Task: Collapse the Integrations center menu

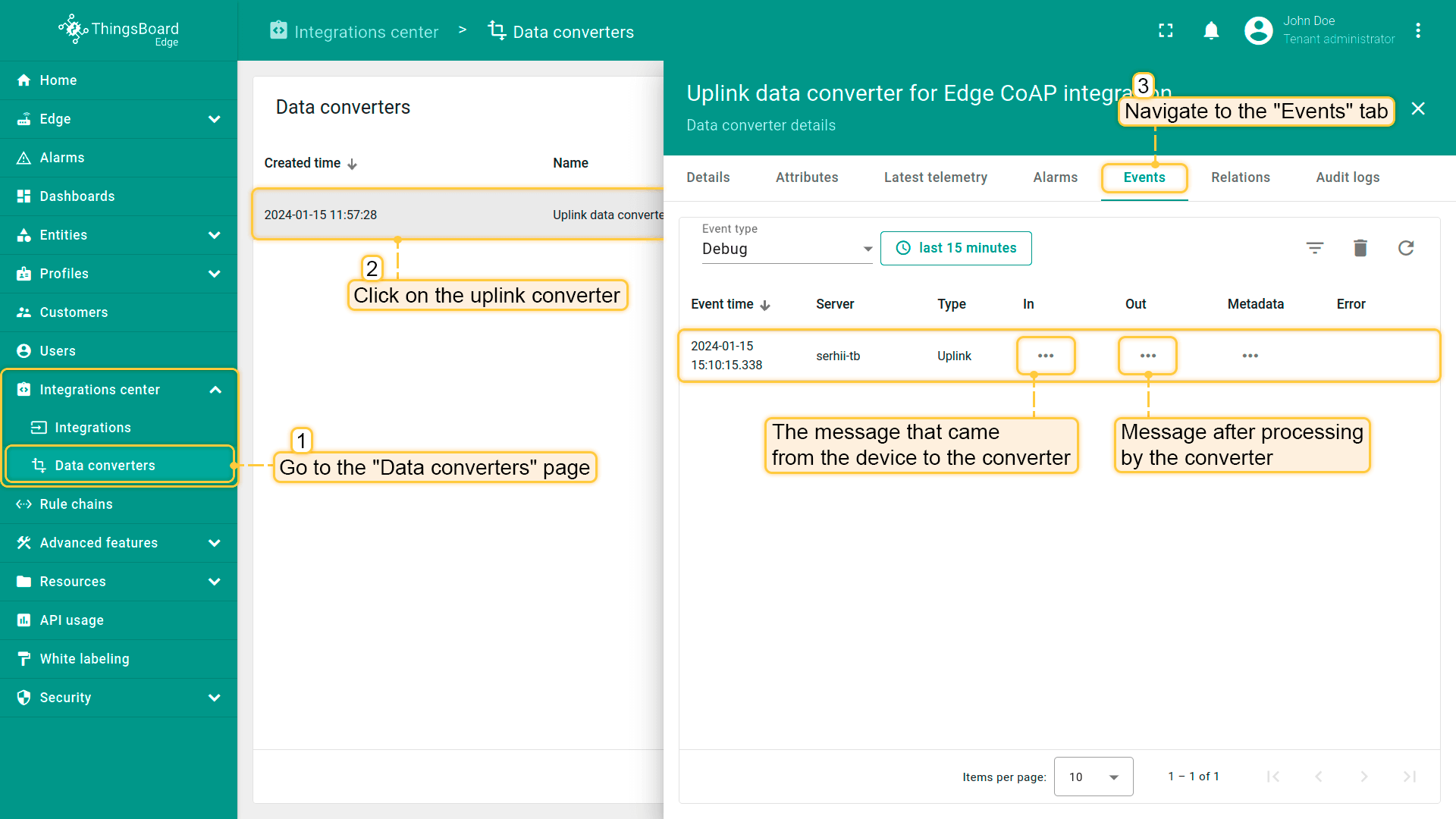Action: pyautogui.click(x=215, y=390)
